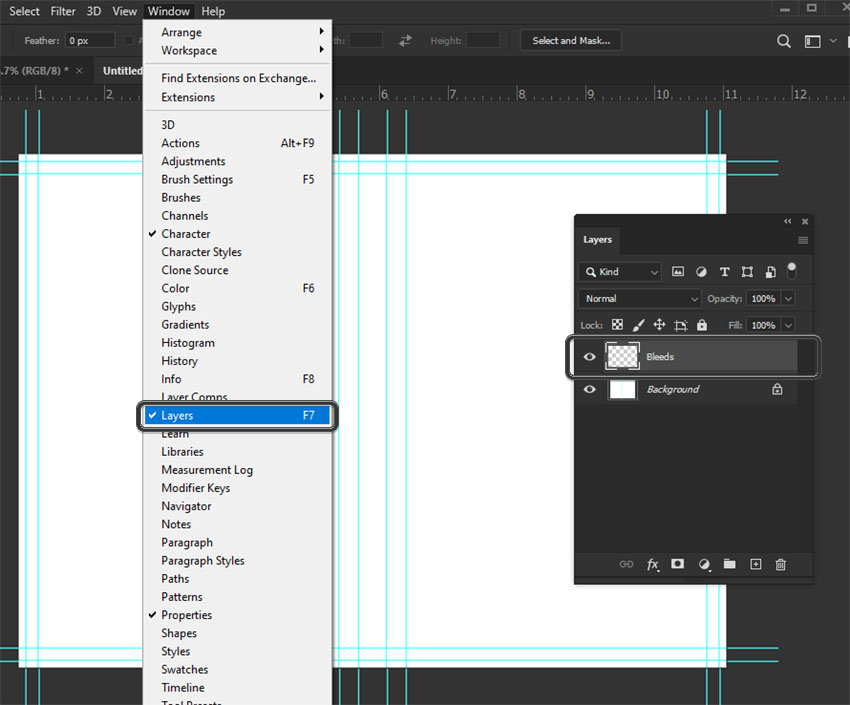Lock position move icon
Viewport: 850px width, 705px height.
(x=659, y=325)
